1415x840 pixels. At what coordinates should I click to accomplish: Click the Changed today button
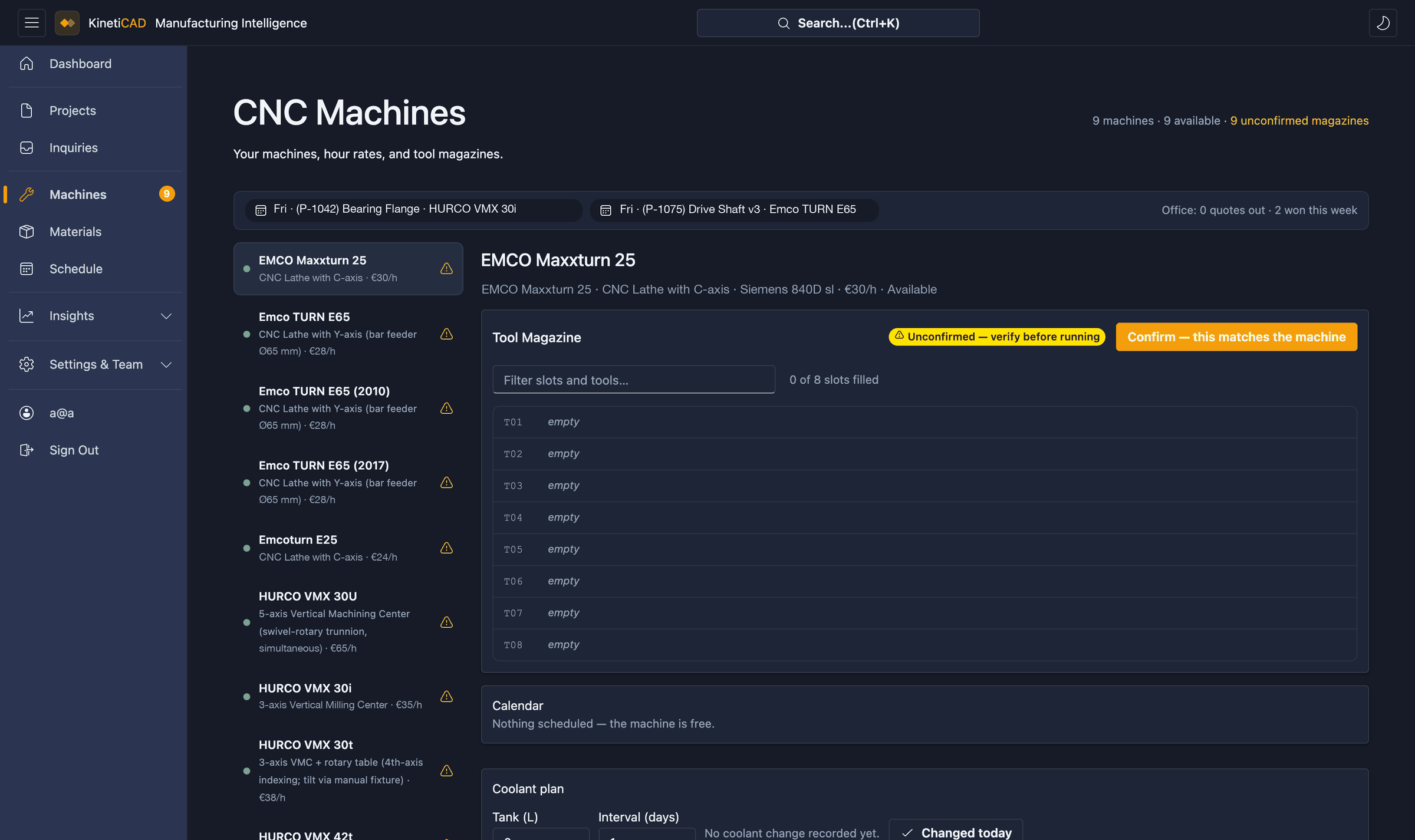[956, 830]
